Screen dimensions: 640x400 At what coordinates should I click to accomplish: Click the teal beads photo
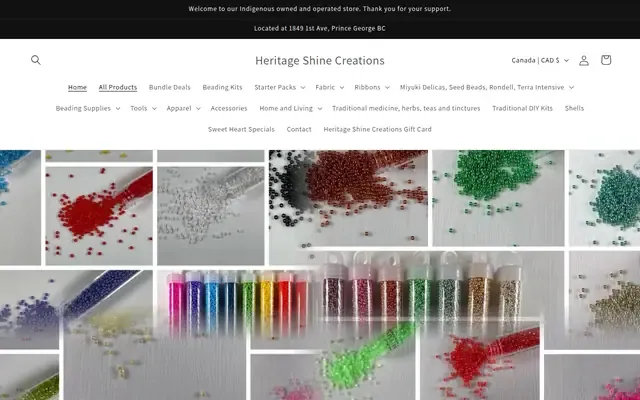click(x=604, y=198)
